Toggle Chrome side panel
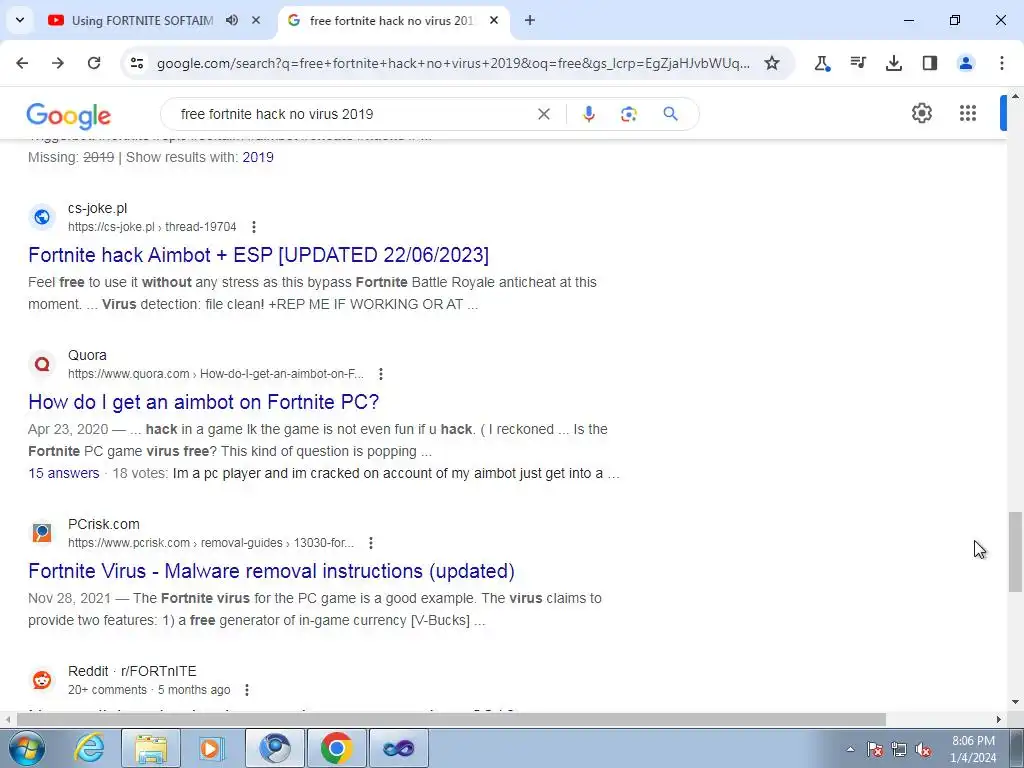The image size is (1024, 768). pos(930,63)
